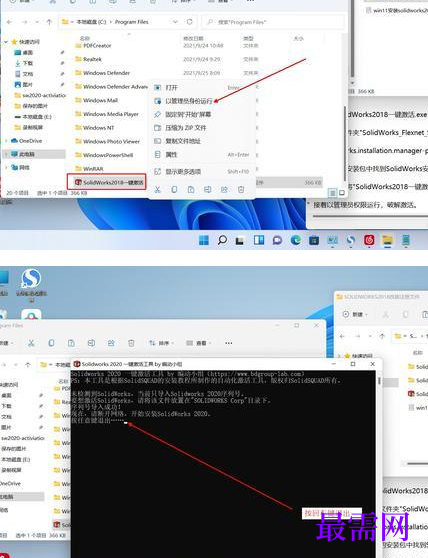Open the Widgets icon on the taskbar

(259, 240)
